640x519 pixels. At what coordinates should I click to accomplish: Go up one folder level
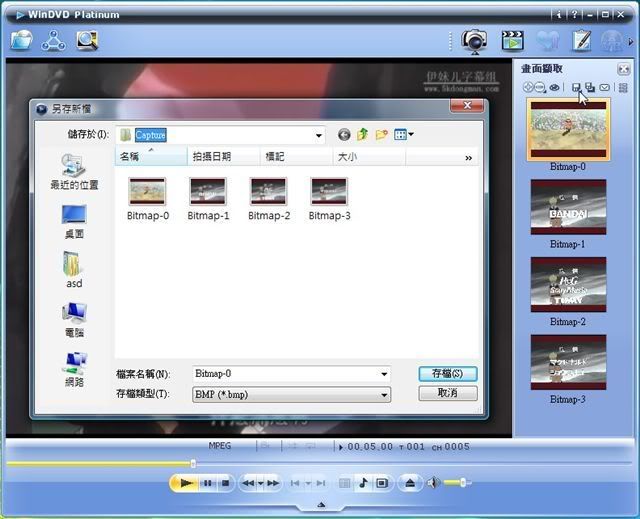tap(362, 134)
